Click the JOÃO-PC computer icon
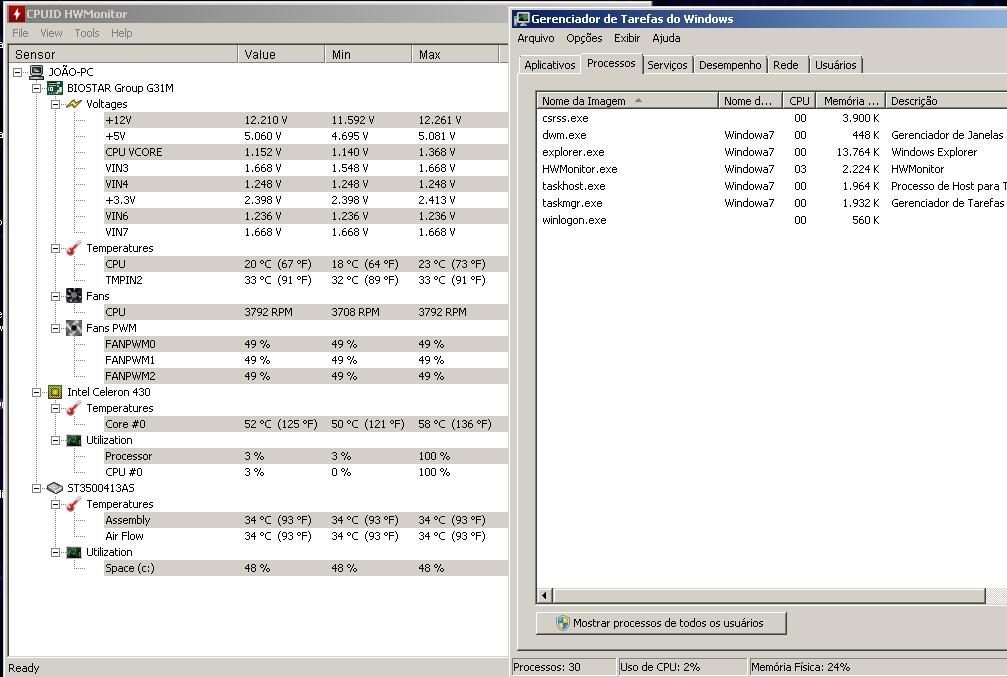This screenshot has width=1007, height=677. (37, 72)
